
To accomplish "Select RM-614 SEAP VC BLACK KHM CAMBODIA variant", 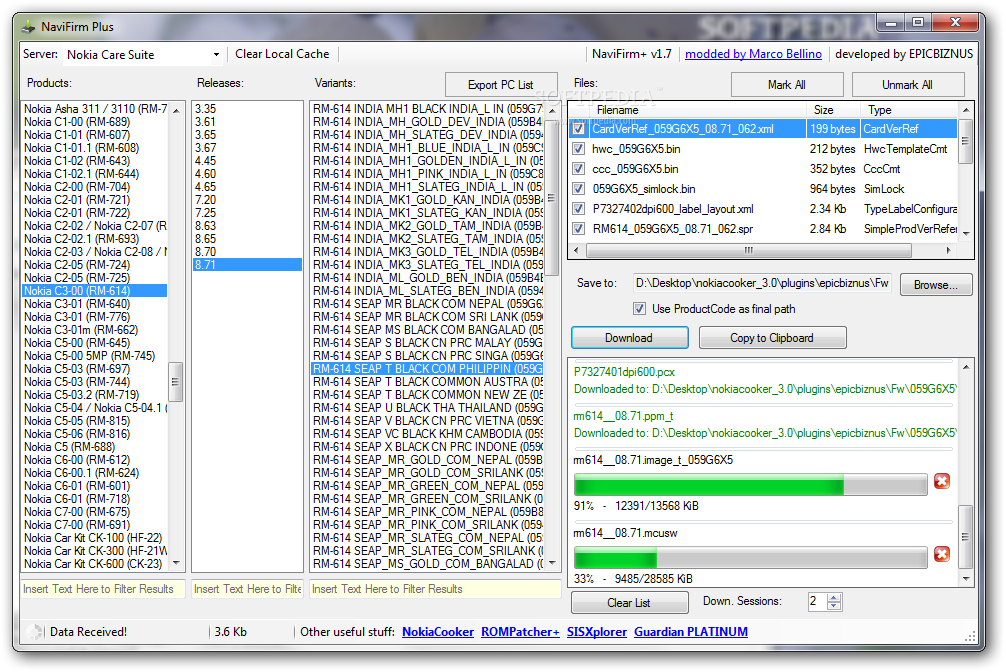I will (427, 434).
